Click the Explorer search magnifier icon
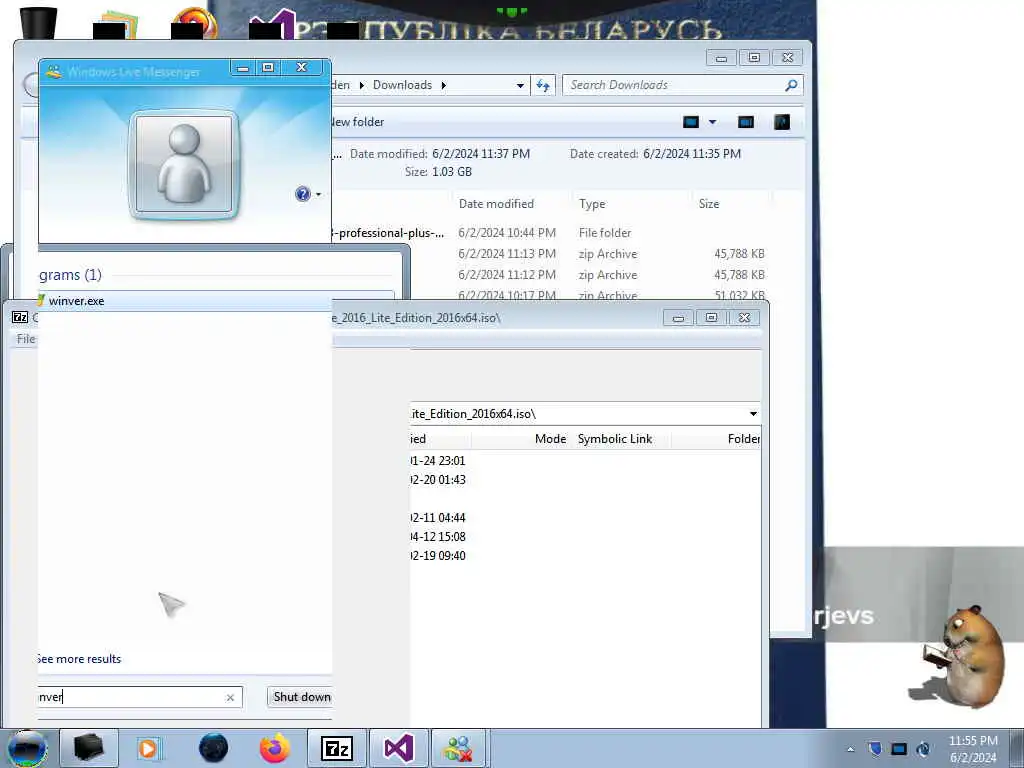Viewport: 1024px width, 768px height. click(x=791, y=85)
